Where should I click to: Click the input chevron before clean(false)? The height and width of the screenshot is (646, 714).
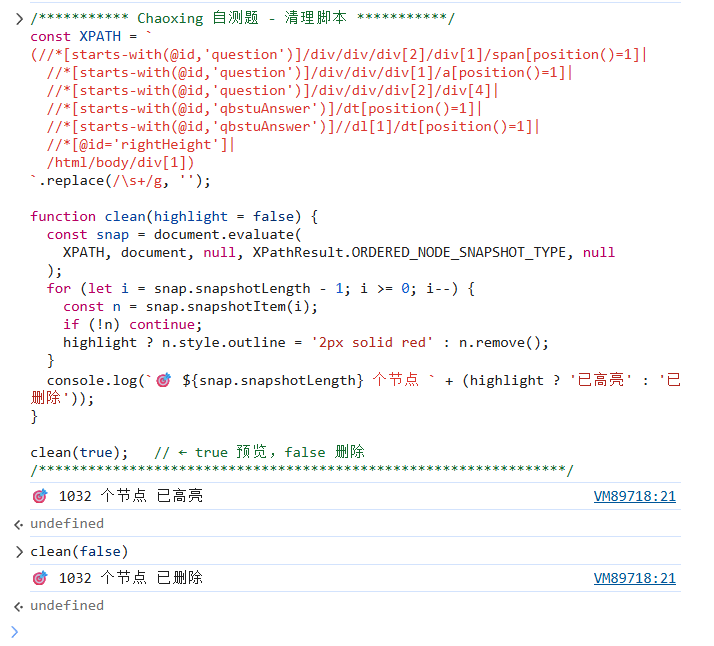point(18,552)
